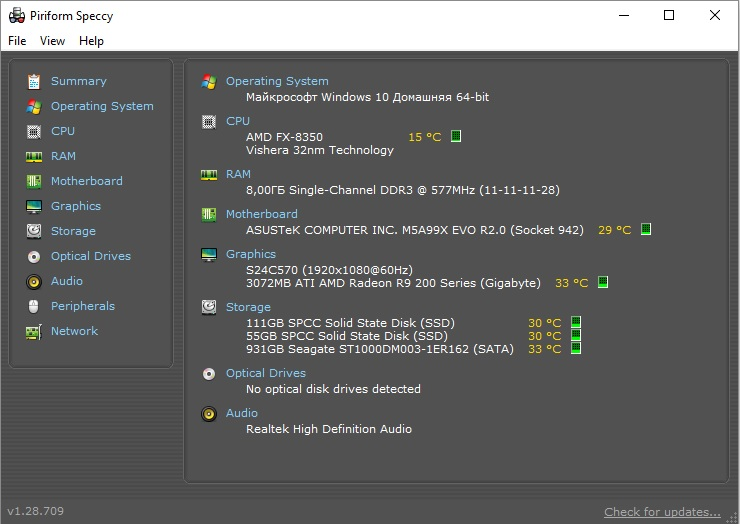Click the Check for updates link
This screenshot has height=524, width=740.
(x=662, y=512)
